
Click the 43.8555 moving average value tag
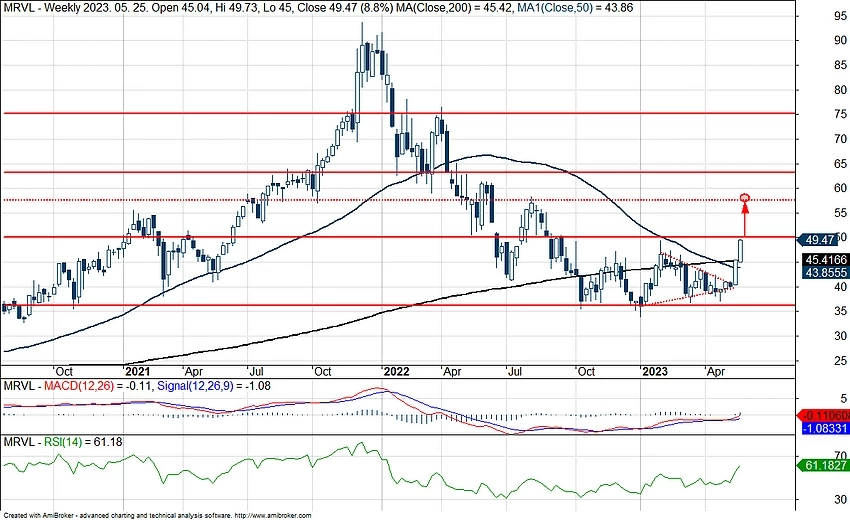pos(826,272)
